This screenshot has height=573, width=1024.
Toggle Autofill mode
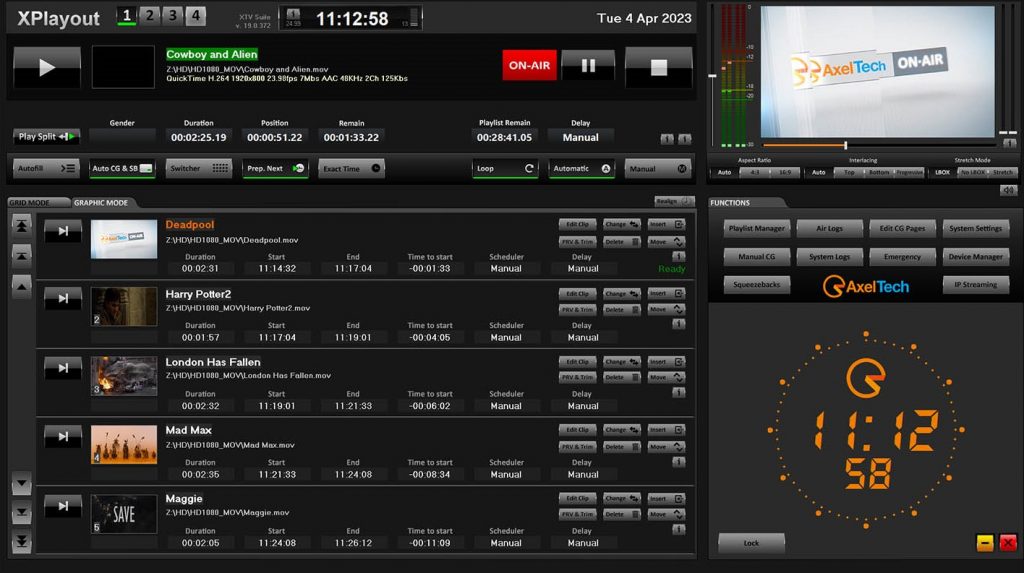(46, 169)
